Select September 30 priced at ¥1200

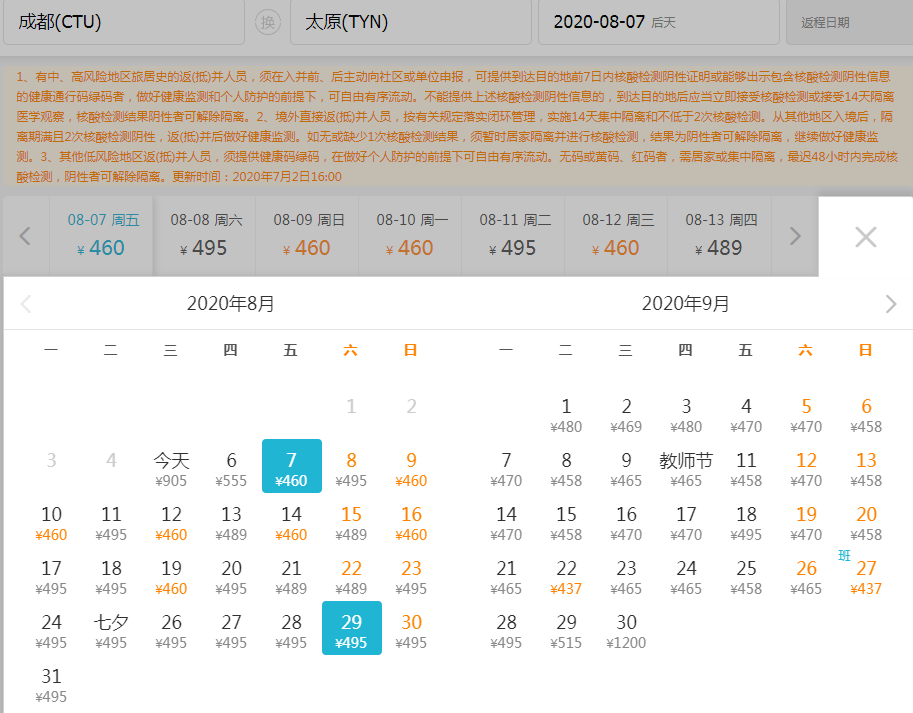pos(626,628)
